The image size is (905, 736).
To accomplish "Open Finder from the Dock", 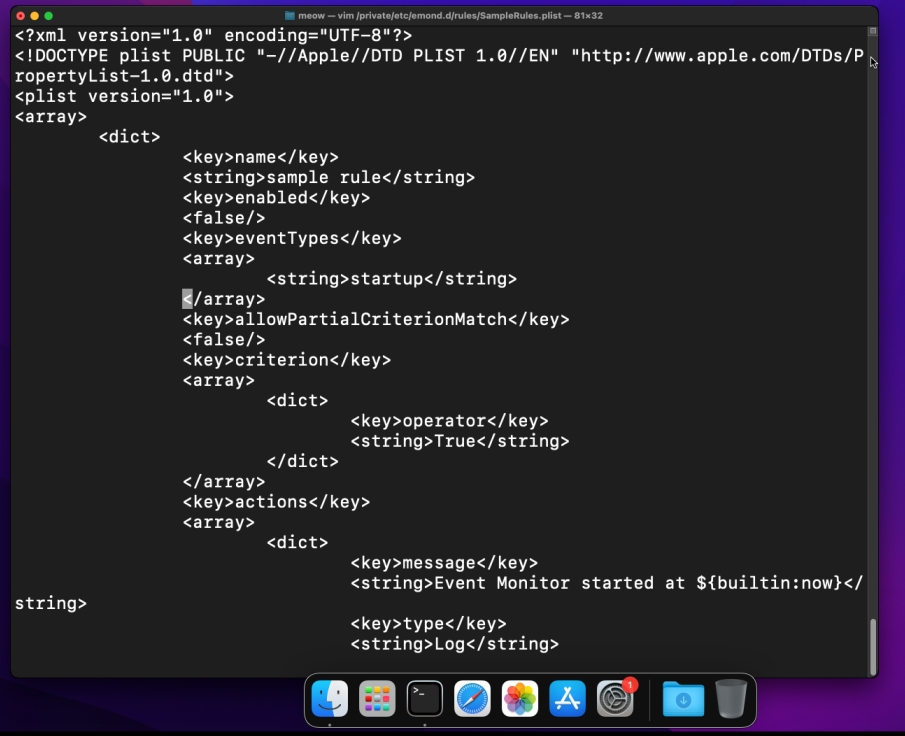I will point(329,698).
